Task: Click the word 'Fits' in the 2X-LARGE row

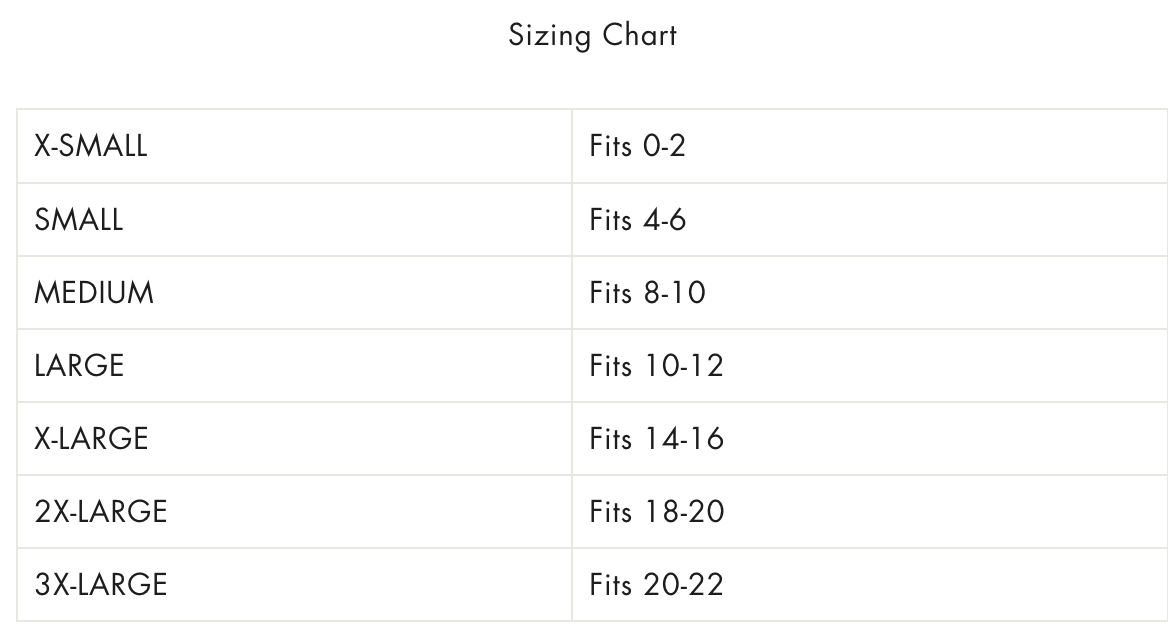Action: pos(610,512)
